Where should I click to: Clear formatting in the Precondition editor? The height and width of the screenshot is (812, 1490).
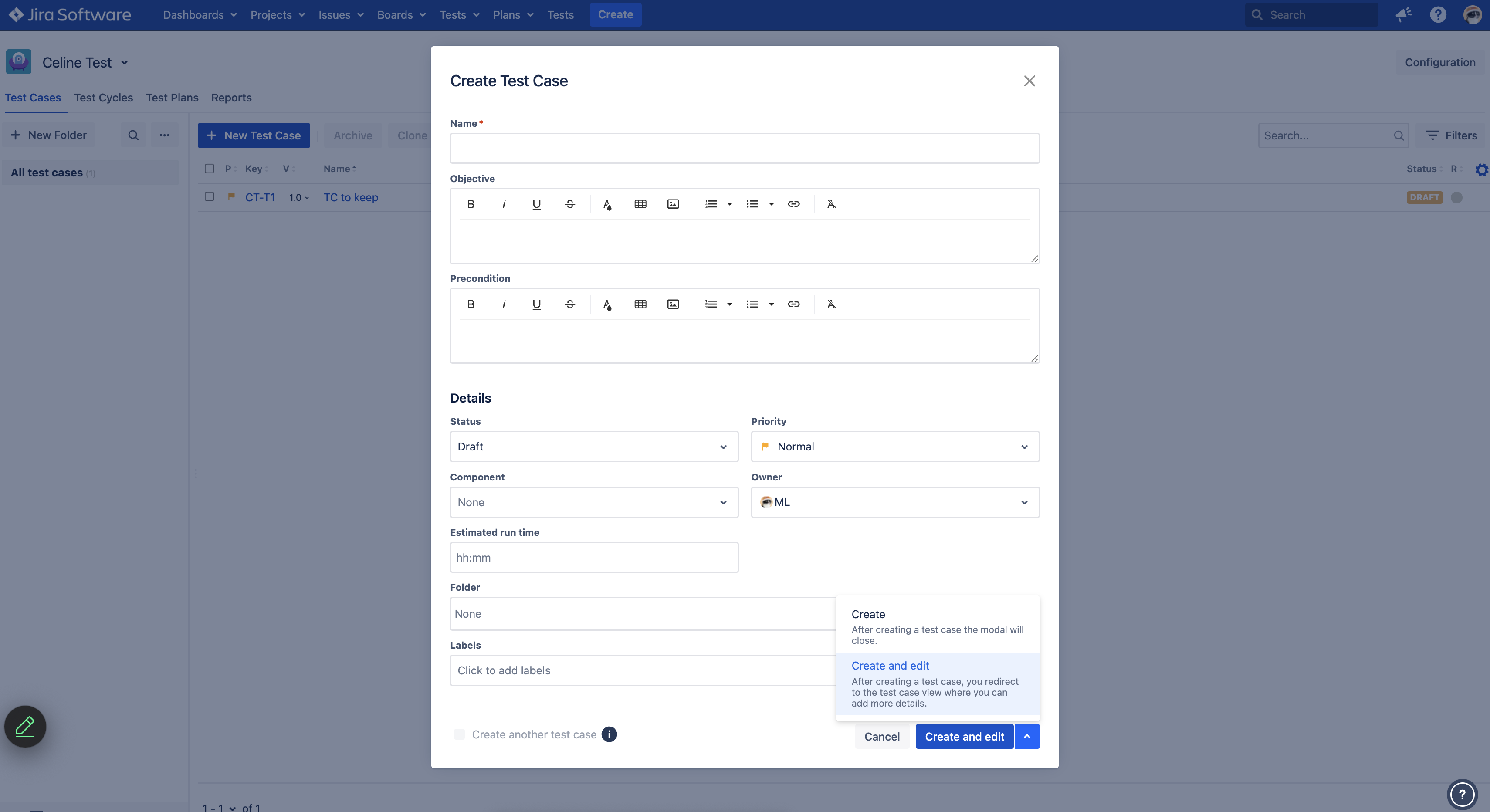coord(831,304)
